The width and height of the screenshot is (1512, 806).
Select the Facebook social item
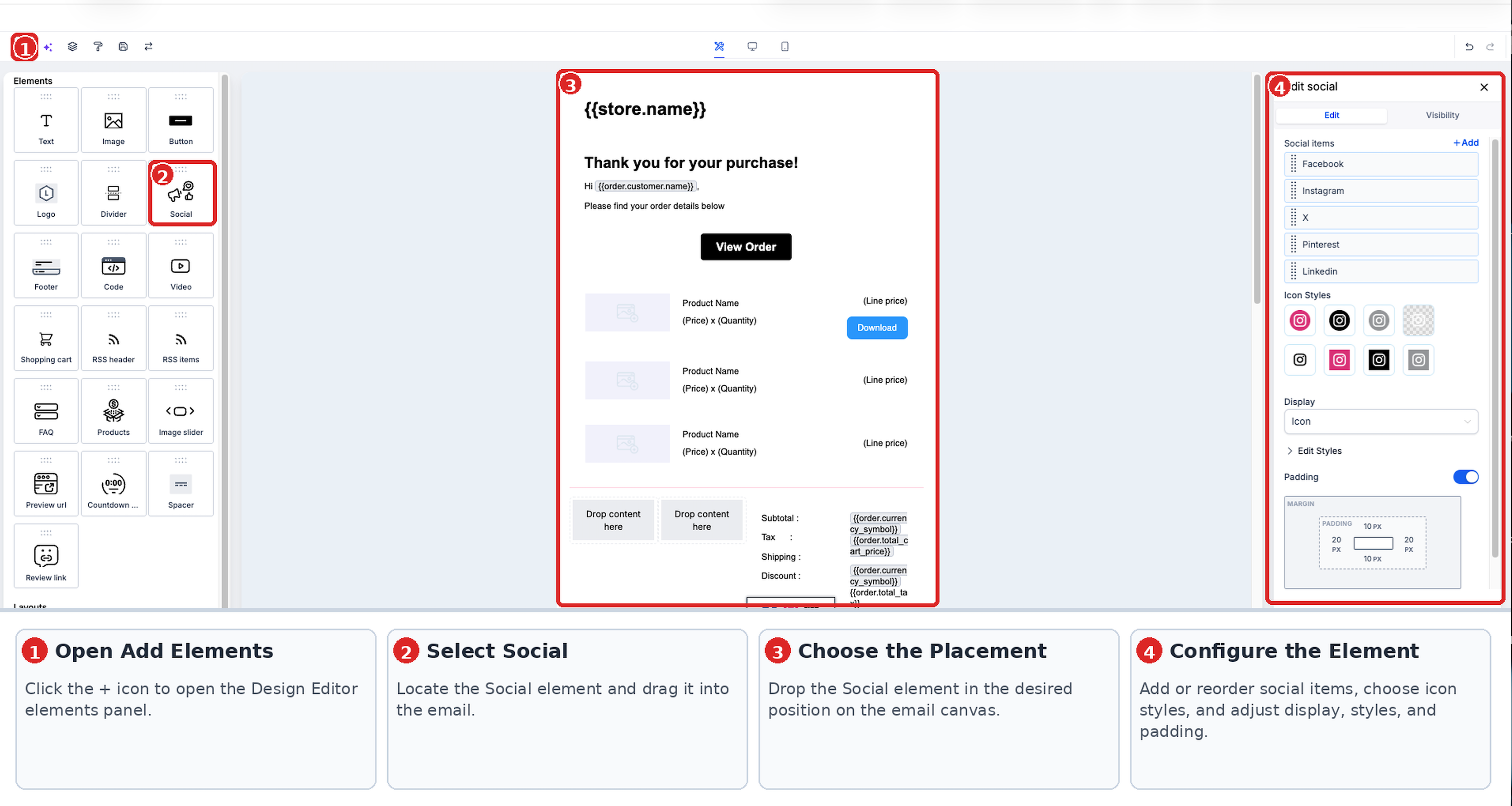click(x=1381, y=164)
